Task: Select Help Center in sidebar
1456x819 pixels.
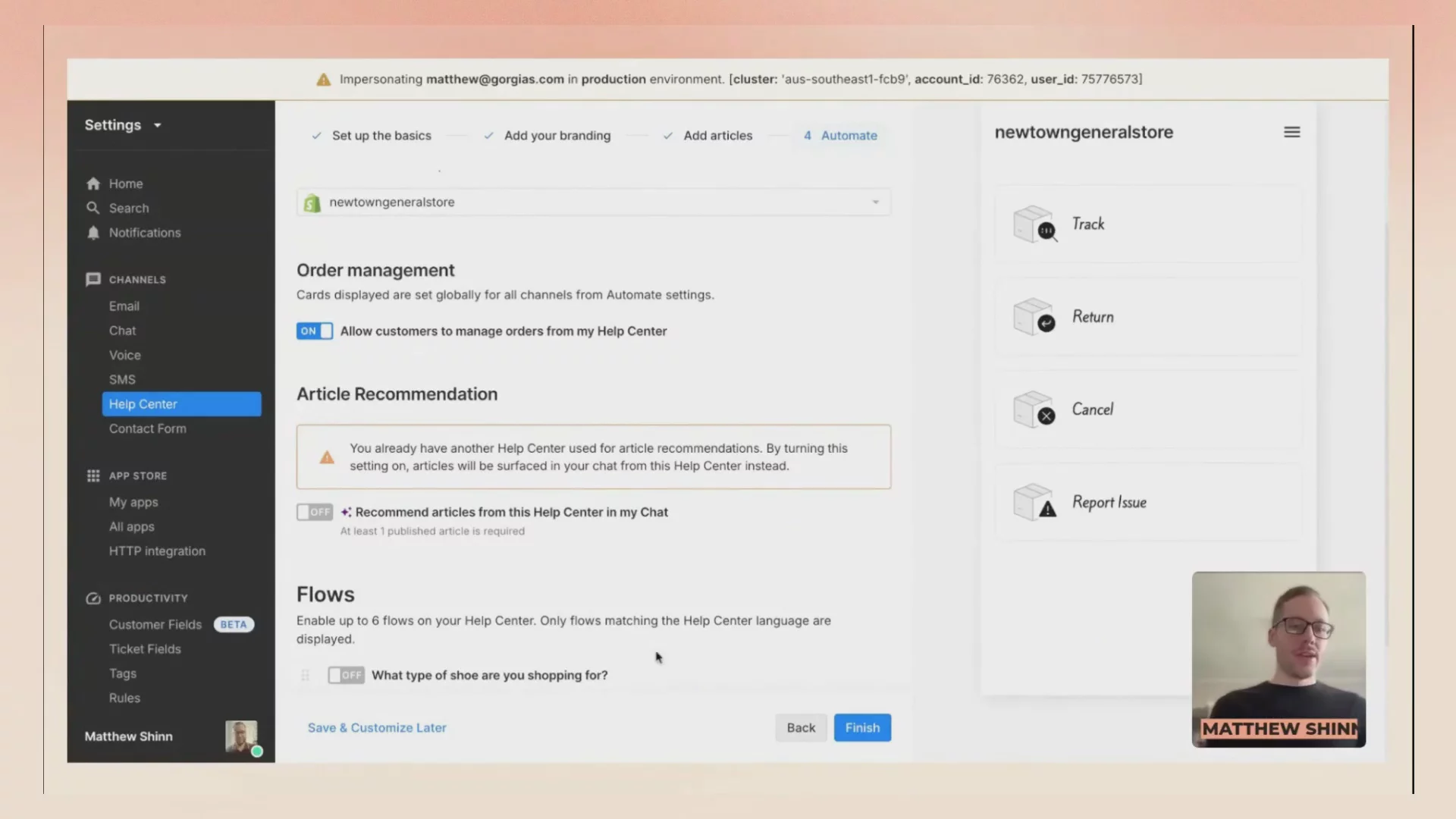Action: pyautogui.click(x=182, y=404)
